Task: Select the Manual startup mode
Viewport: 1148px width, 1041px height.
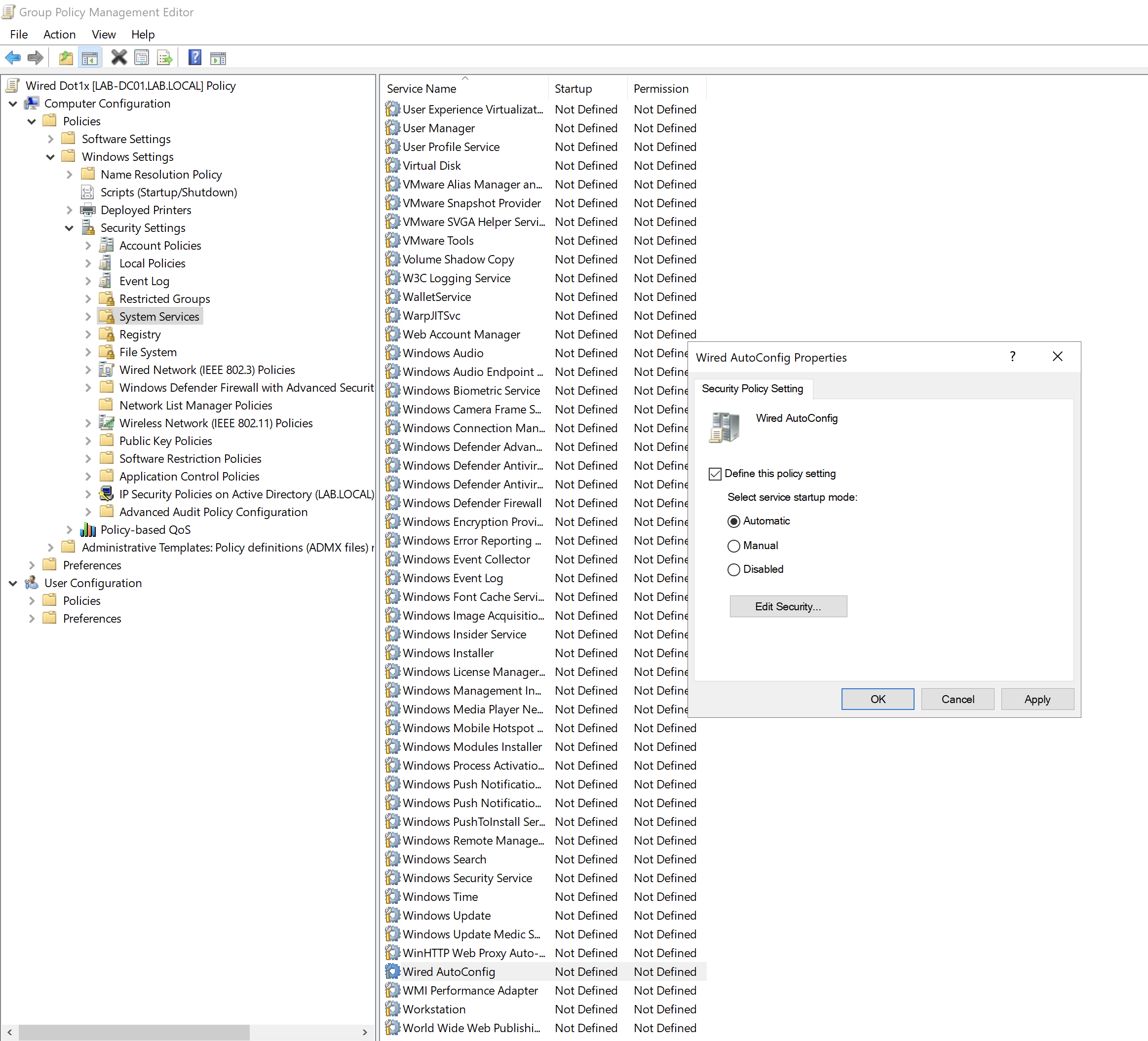Action: point(734,546)
